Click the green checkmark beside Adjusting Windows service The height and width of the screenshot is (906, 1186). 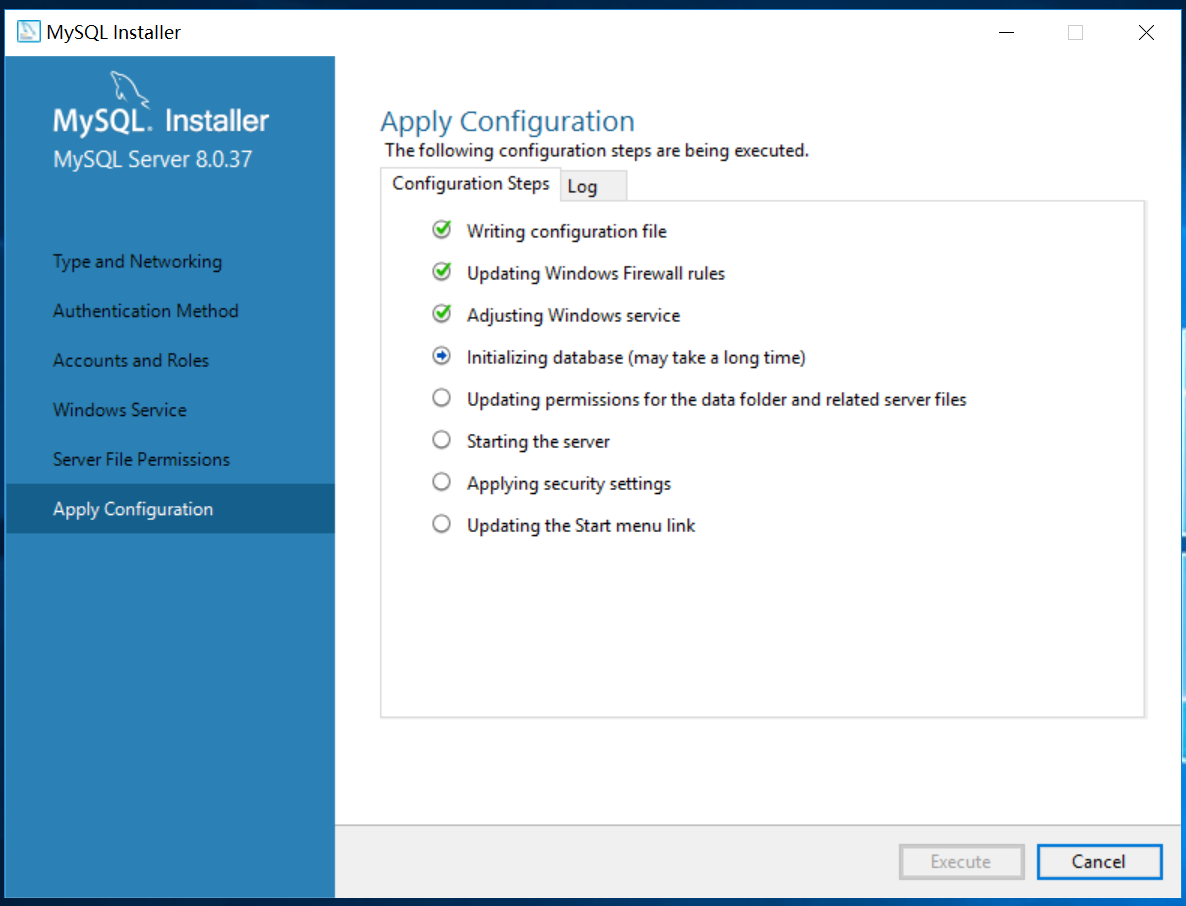pos(442,313)
